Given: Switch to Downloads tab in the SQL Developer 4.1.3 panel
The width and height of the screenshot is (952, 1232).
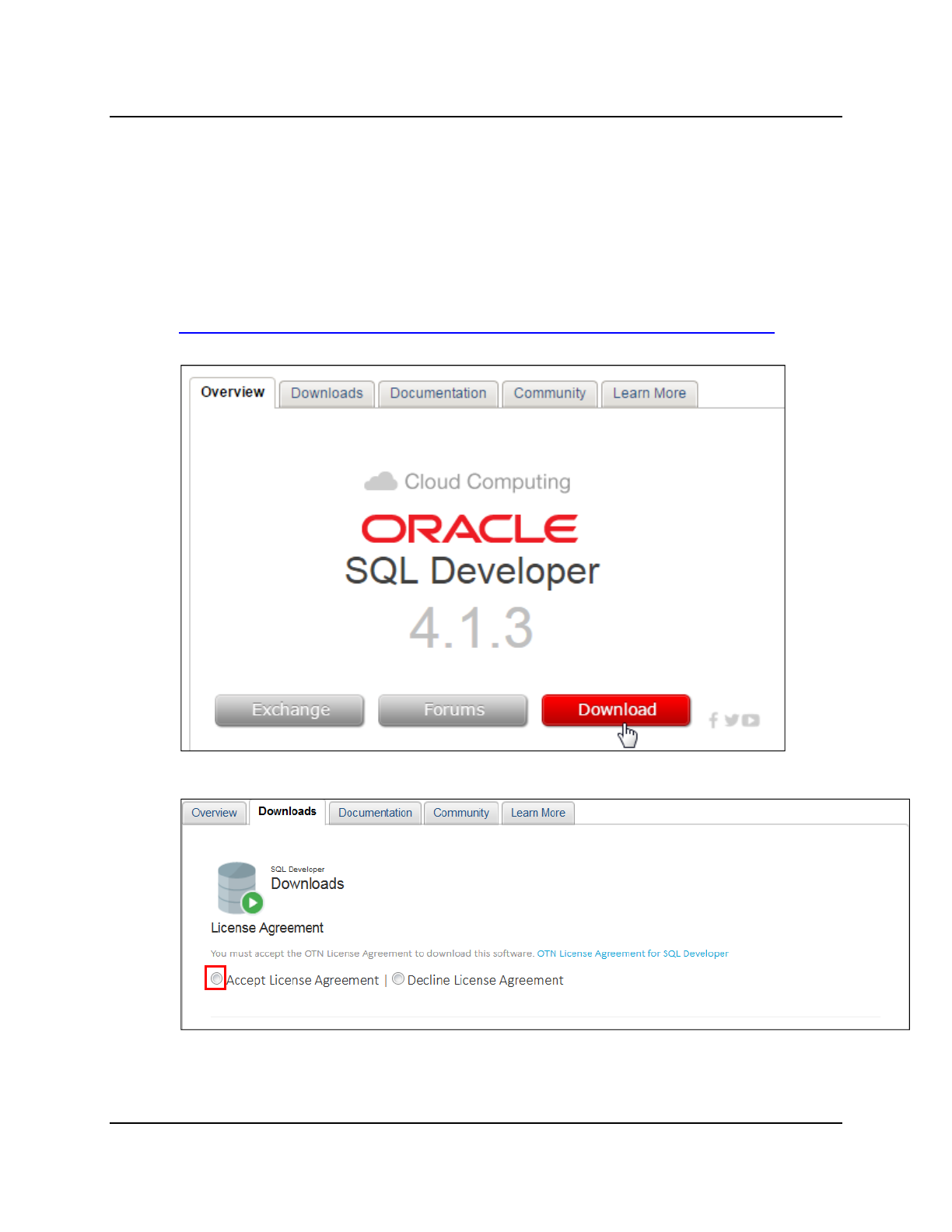Looking at the screenshot, I should [x=327, y=394].
